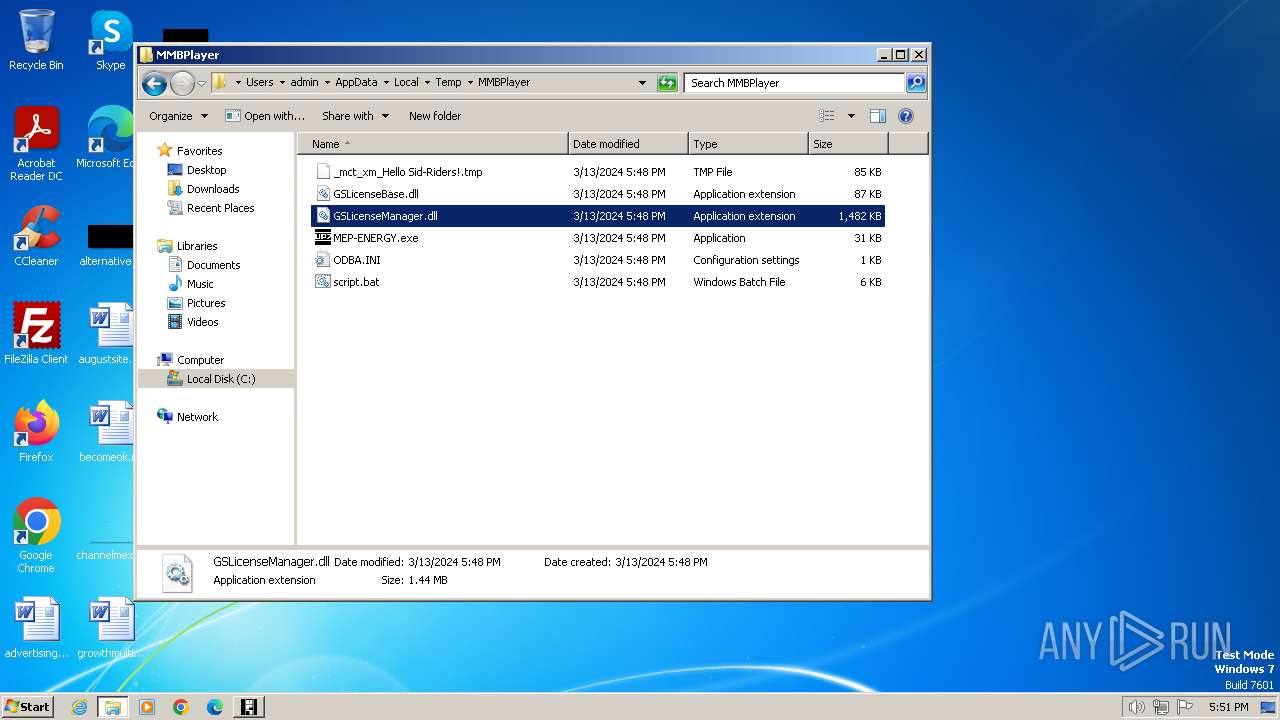Toggle the preview pane button
The height and width of the screenshot is (720, 1280).
point(878,116)
